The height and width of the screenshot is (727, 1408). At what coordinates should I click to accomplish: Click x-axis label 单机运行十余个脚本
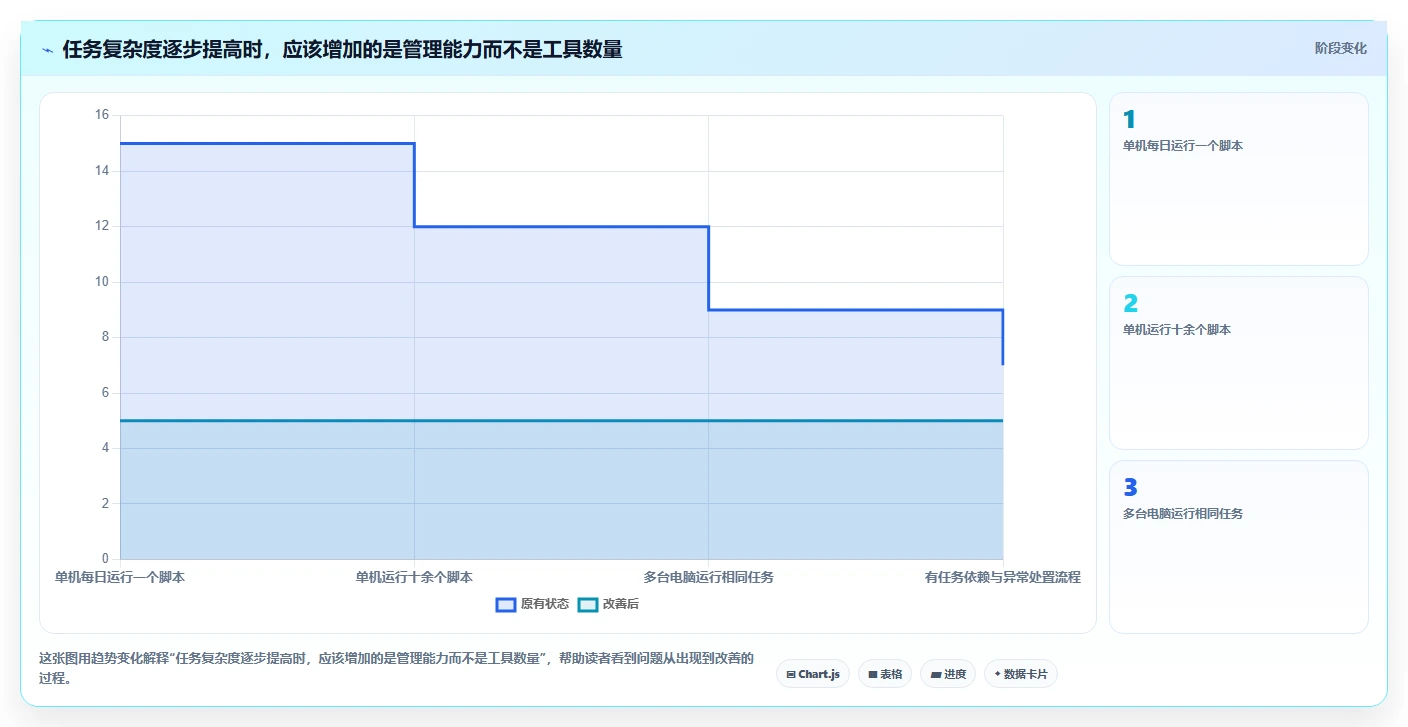pos(414,577)
